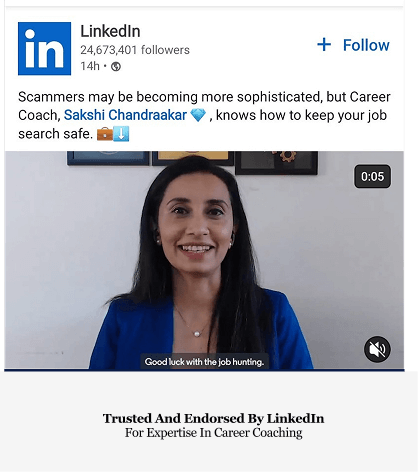Open Sakshi Chandraakar's profile link
The width and height of the screenshot is (418, 472).
pyautogui.click(x=125, y=115)
